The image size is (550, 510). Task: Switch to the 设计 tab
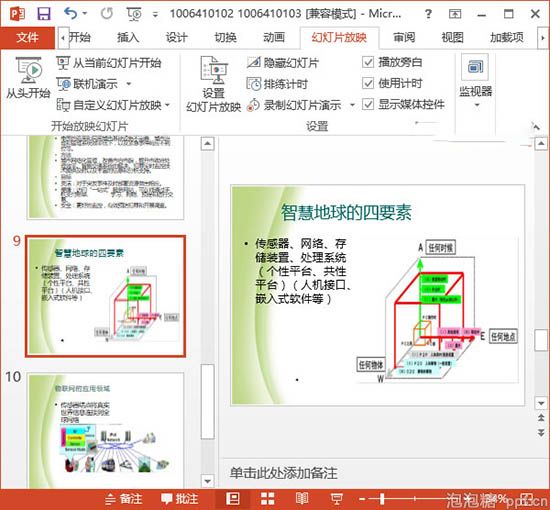tap(176, 37)
